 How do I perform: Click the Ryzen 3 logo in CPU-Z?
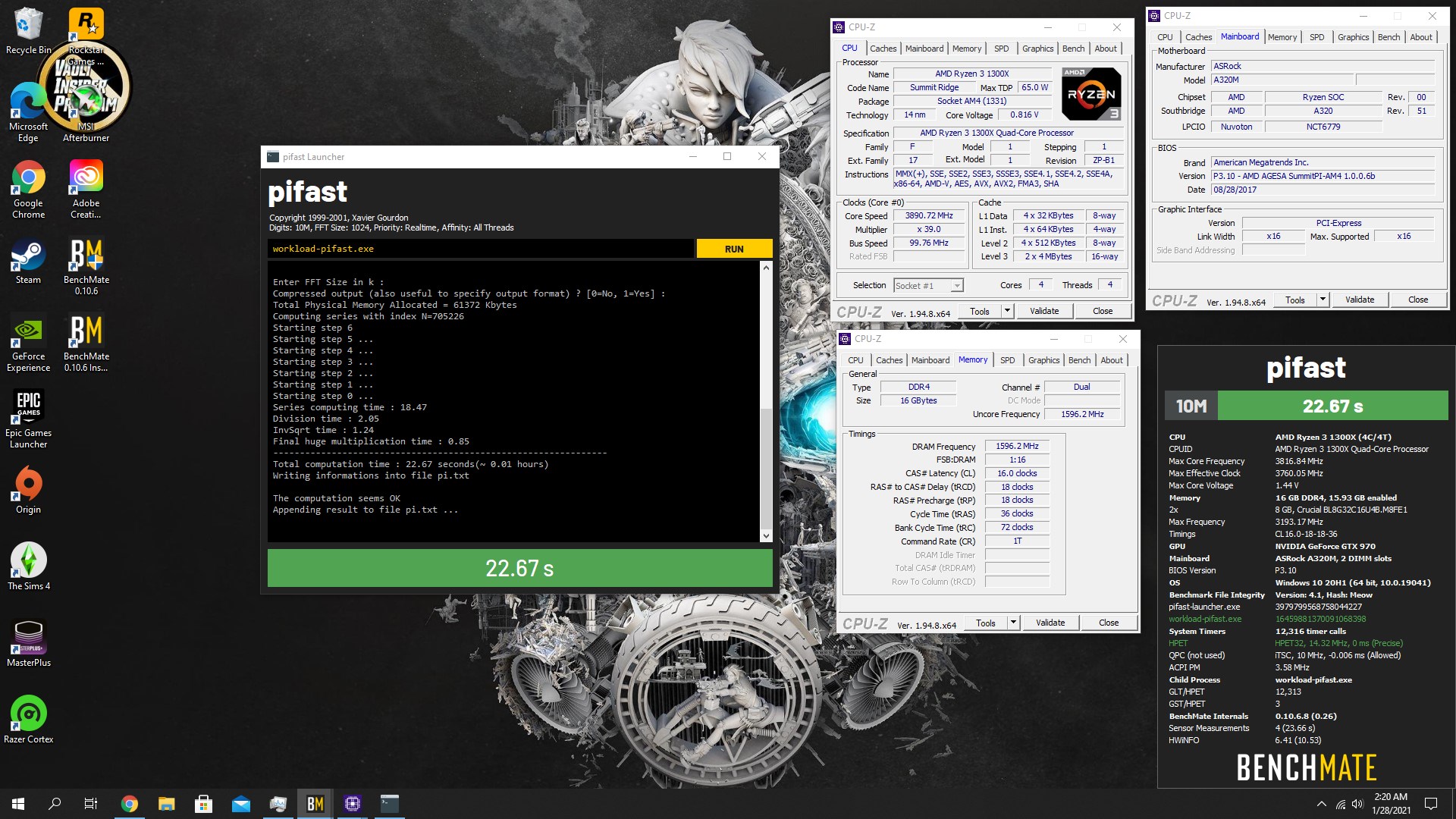(x=1091, y=94)
